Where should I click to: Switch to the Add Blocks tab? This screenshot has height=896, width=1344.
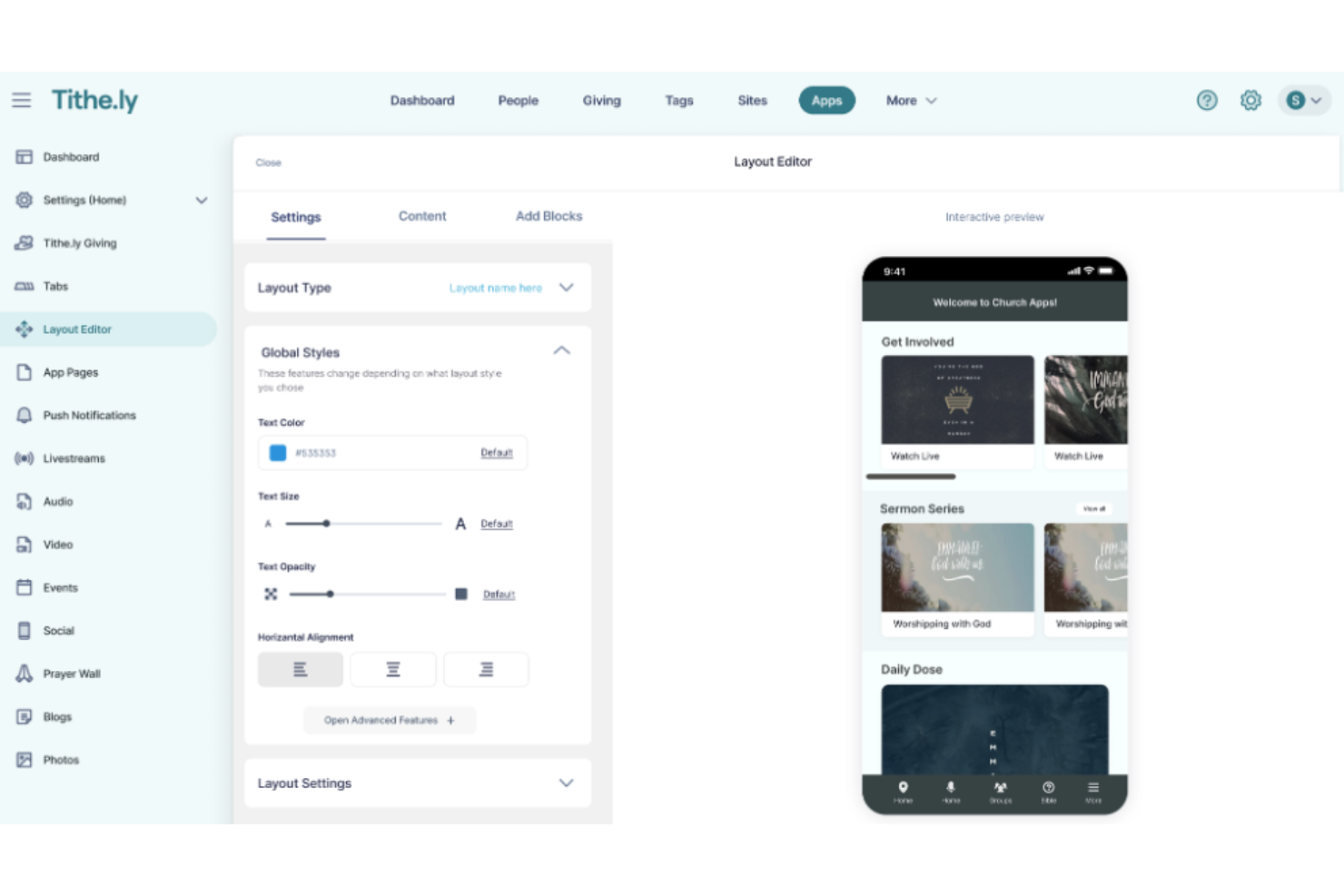point(548,216)
